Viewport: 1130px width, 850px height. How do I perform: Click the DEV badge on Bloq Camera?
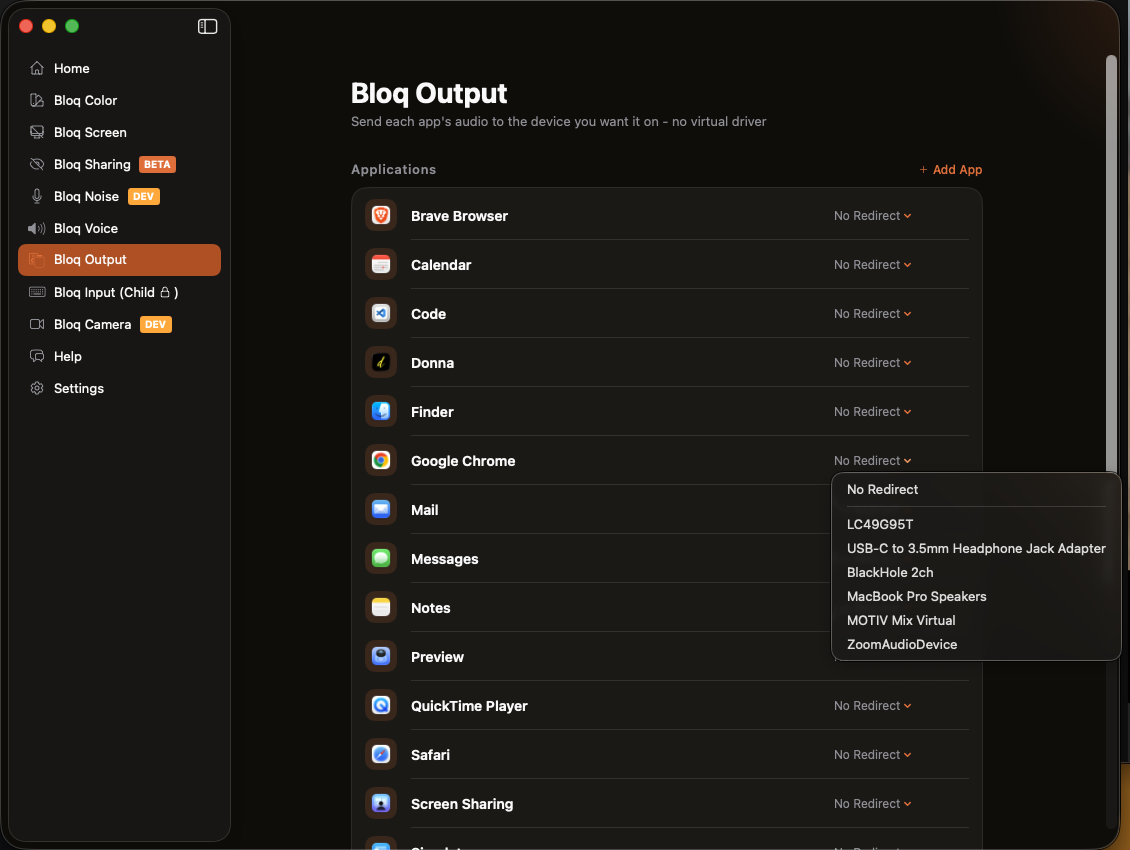pyautogui.click(x=156, y=324)
